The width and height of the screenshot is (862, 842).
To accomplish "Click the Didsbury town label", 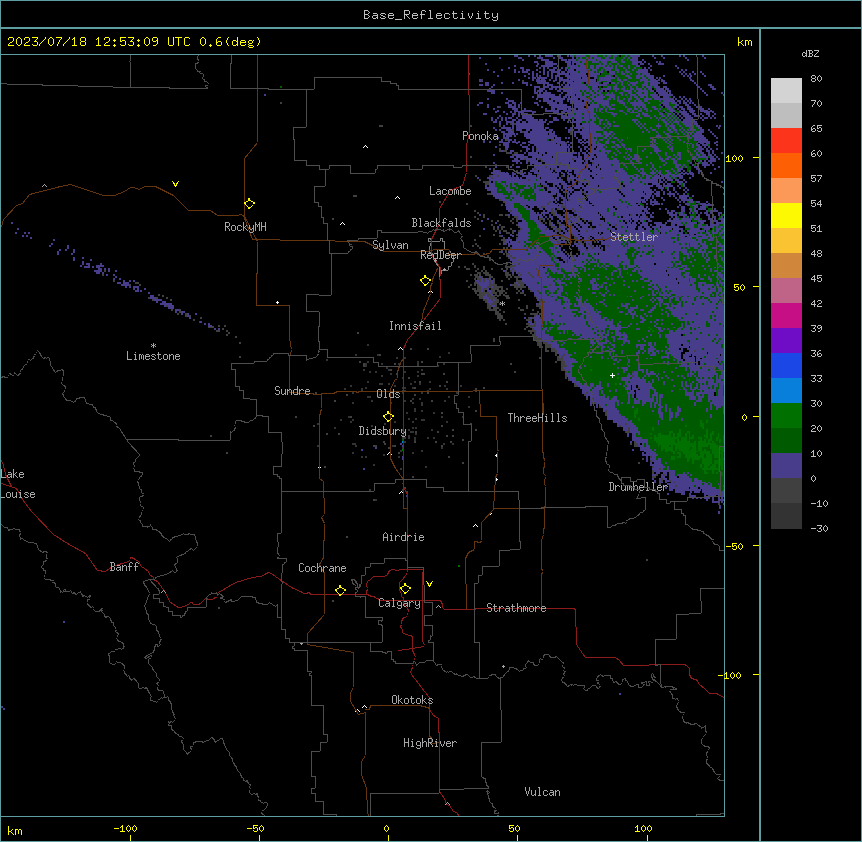I will click(x=383, y=431).
